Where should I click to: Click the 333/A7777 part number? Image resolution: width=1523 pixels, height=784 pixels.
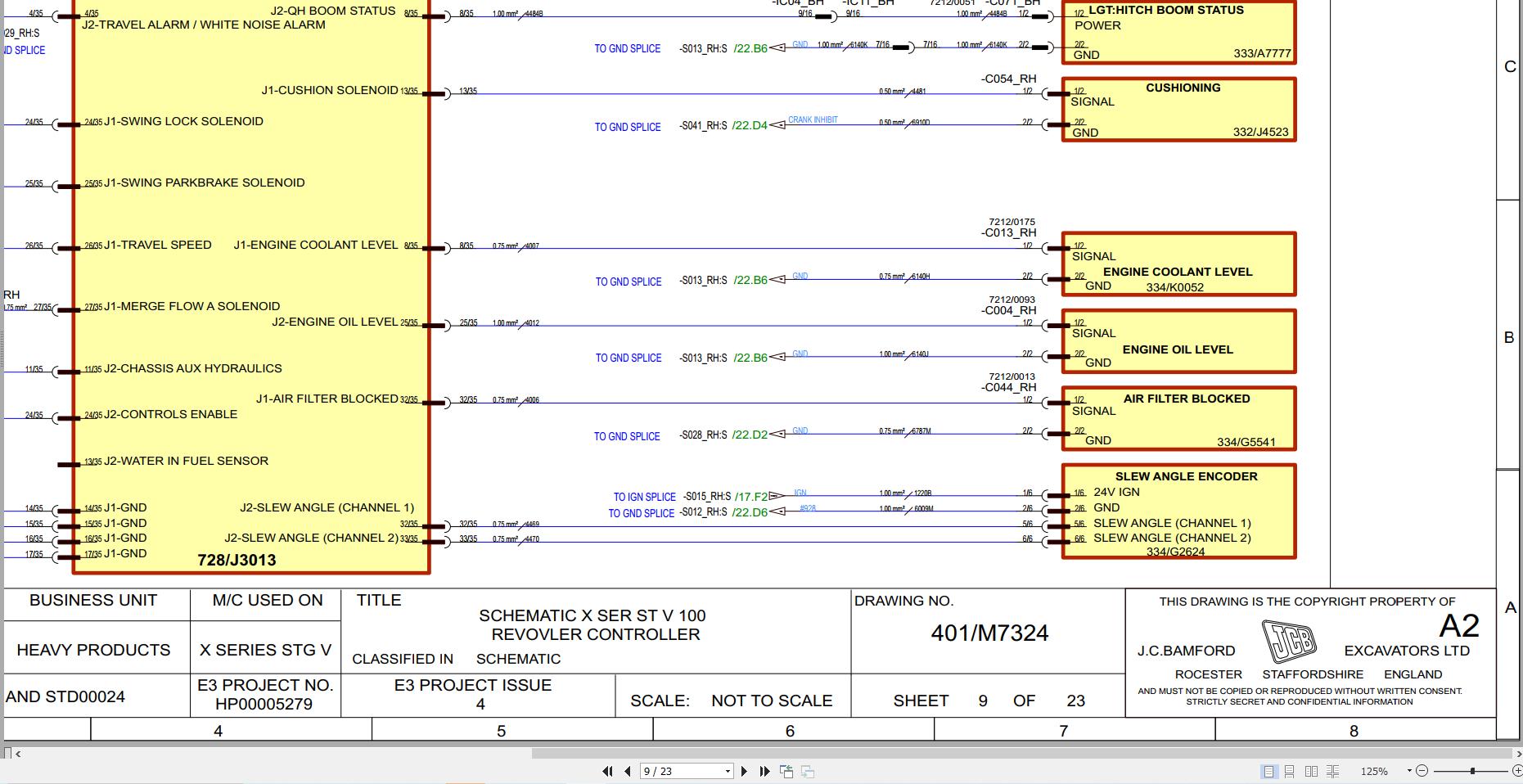pyautogui.click(x=1262, y=54)
